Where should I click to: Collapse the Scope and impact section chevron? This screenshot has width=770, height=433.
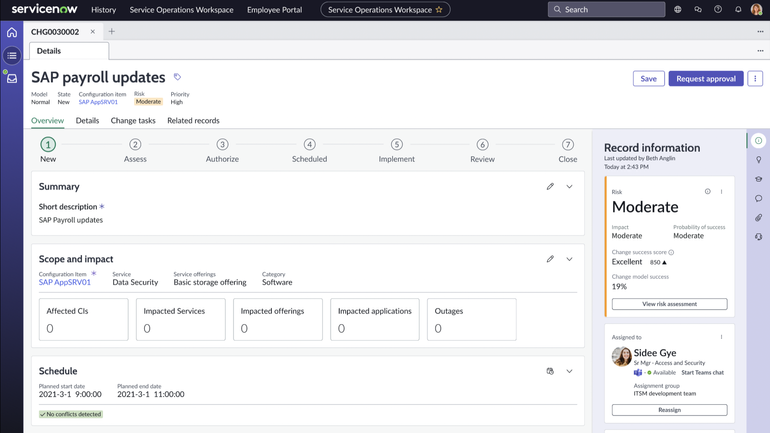click(569, 259)
